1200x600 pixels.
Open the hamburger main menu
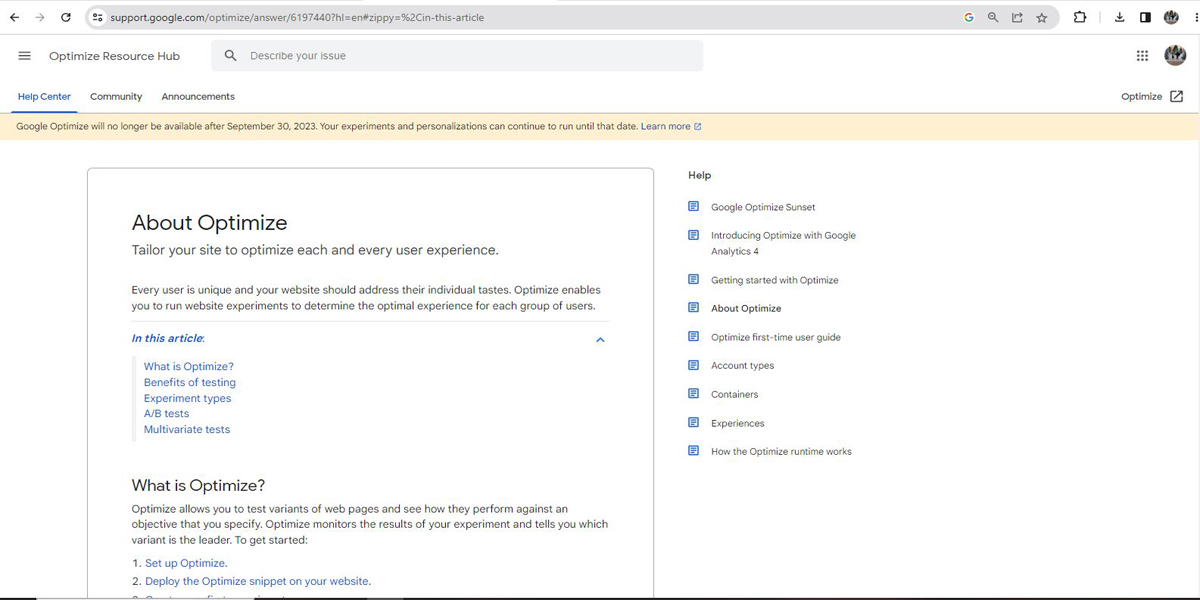25,56
